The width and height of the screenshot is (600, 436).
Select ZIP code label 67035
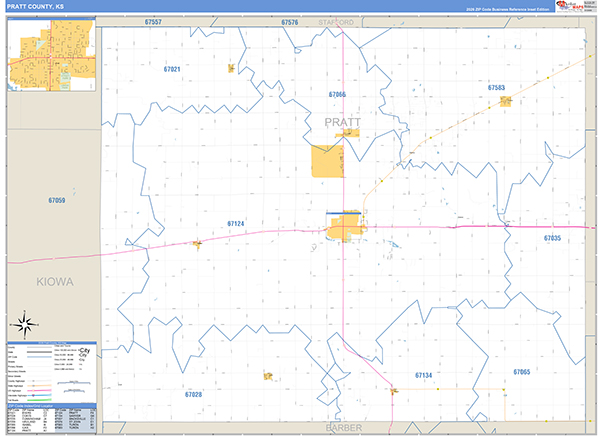pos(553,238)
